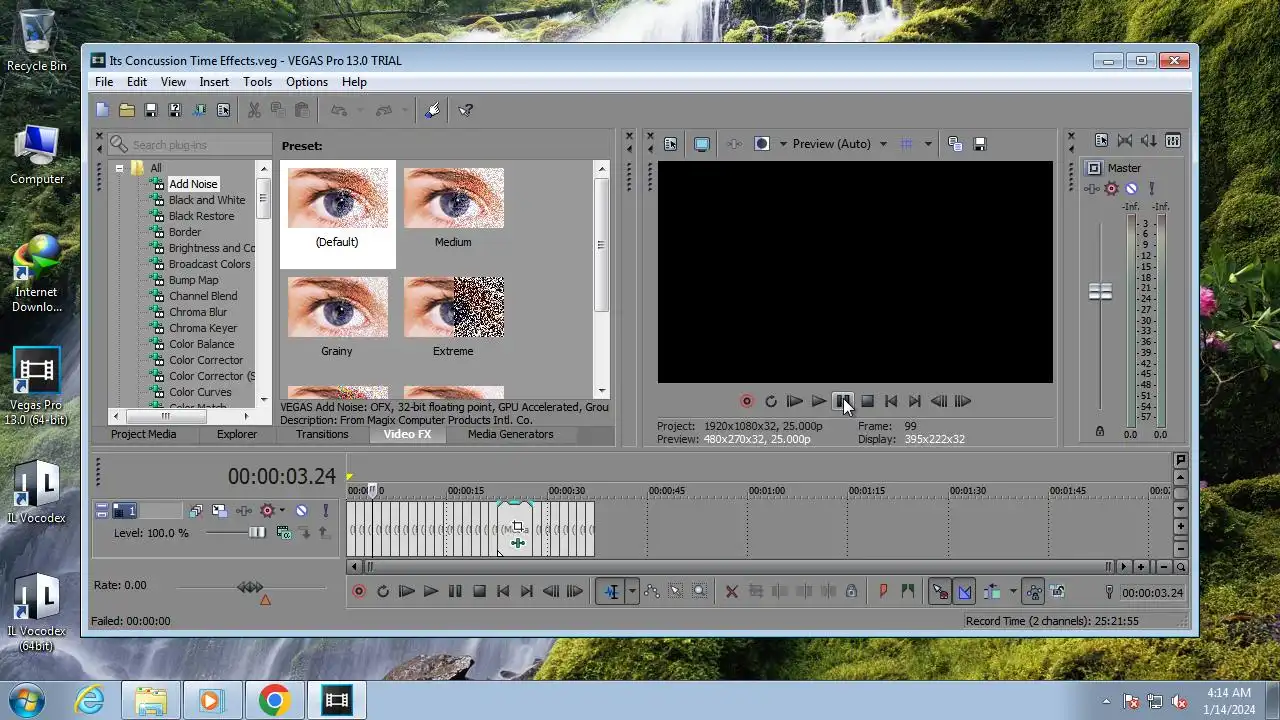Open Normal Edit Tool dropdown arrow
1280x720 pixels.
632,592
